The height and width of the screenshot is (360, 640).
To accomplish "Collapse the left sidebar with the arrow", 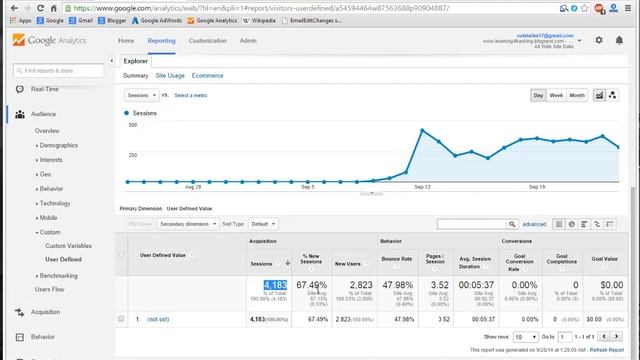I will click(x=111, y=61).
